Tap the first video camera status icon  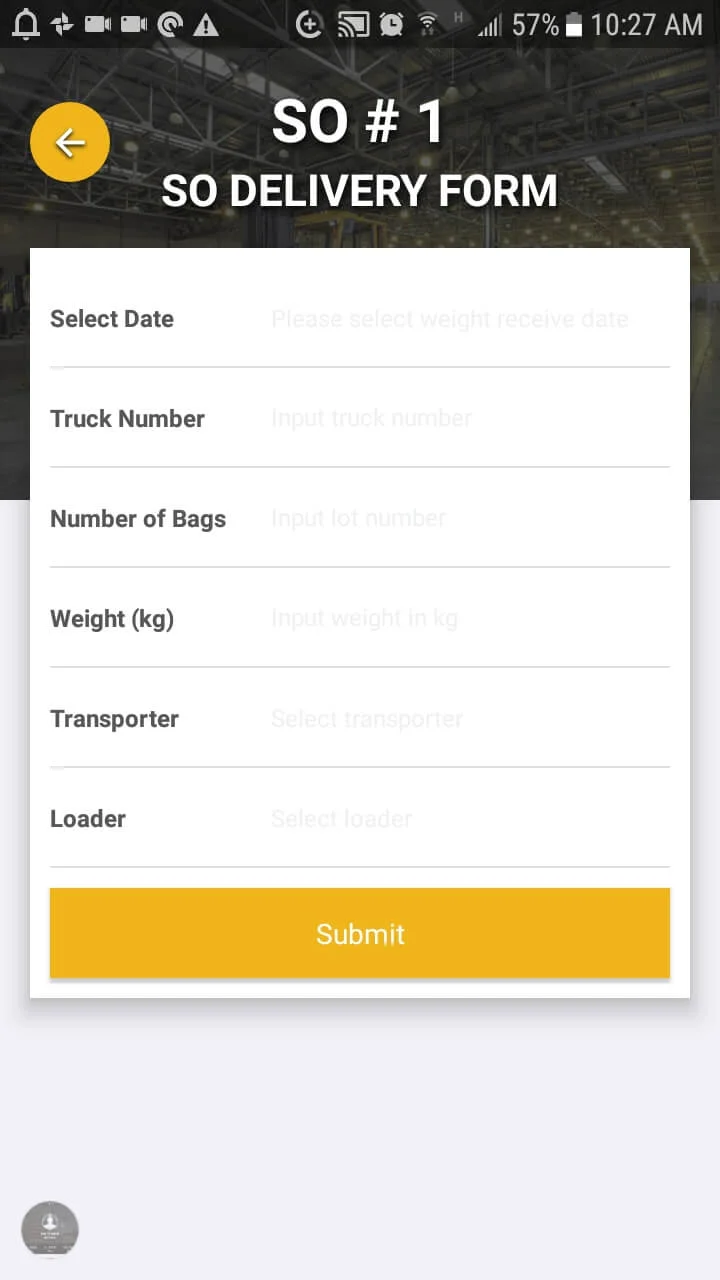[x=98, y=24]
